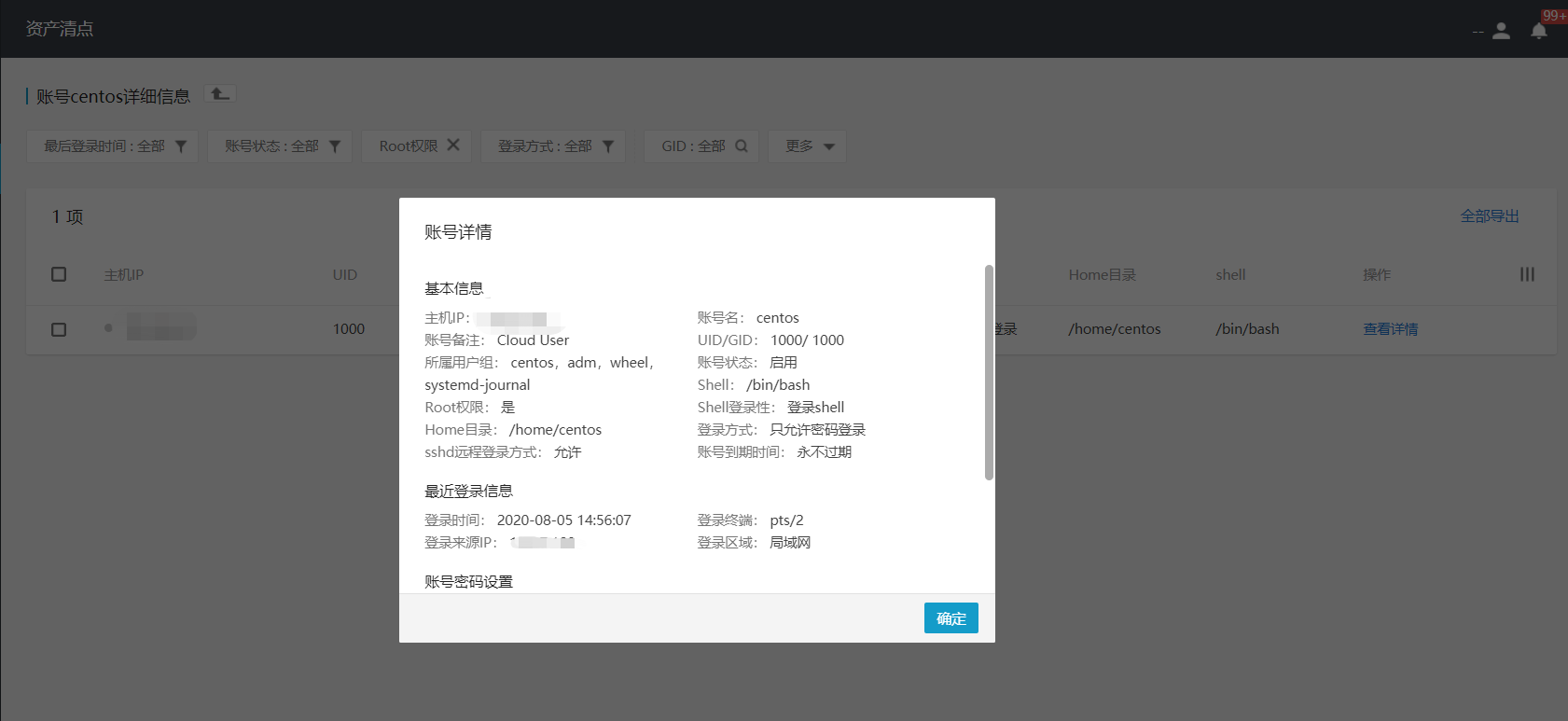Check the row checkbox for UID 1000
Image resolution: width=1568 pixels, height=721 pixels.
[x=59, y=329]
